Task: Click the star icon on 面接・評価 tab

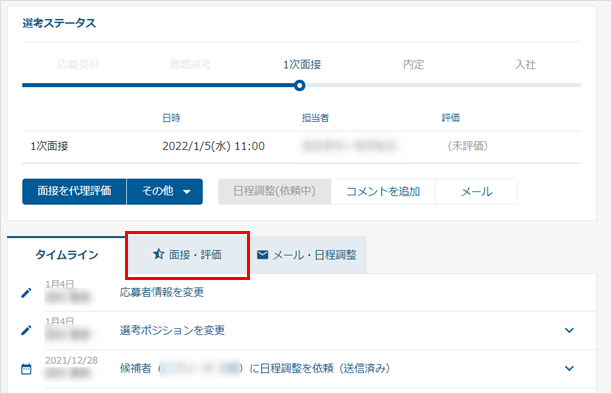Action: [158, 254]
